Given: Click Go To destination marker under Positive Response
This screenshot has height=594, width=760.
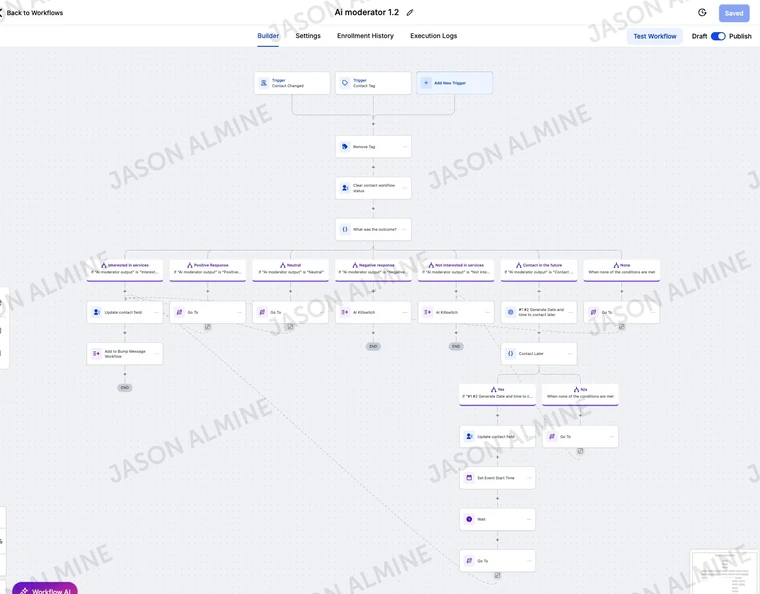Looking at the screenshot, I should pyautogui.click(x=207, y=327).
